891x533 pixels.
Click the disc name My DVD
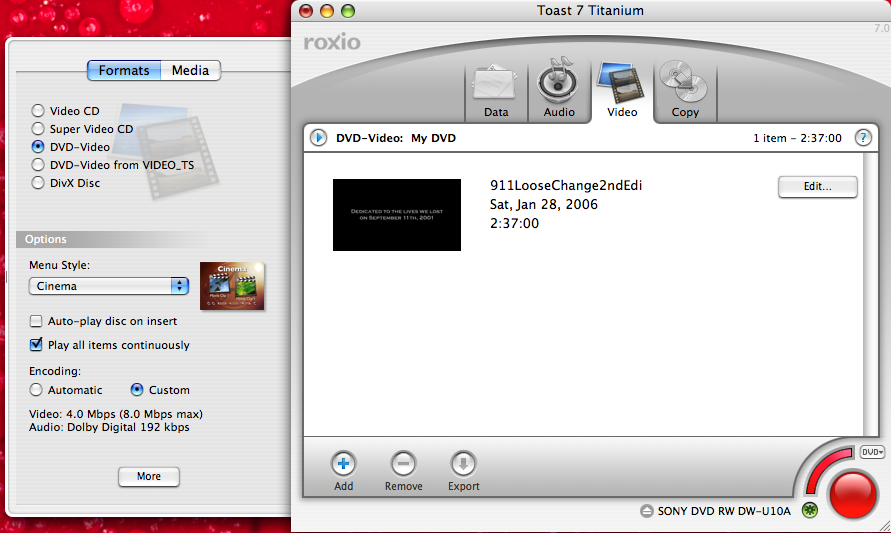[x=433, y=138]
